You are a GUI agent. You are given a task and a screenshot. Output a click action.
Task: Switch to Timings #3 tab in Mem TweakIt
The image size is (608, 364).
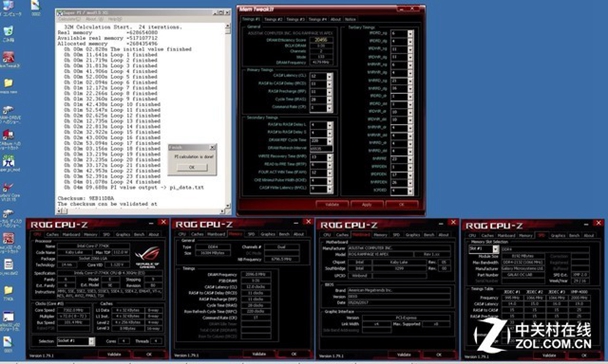pos(295,19)
